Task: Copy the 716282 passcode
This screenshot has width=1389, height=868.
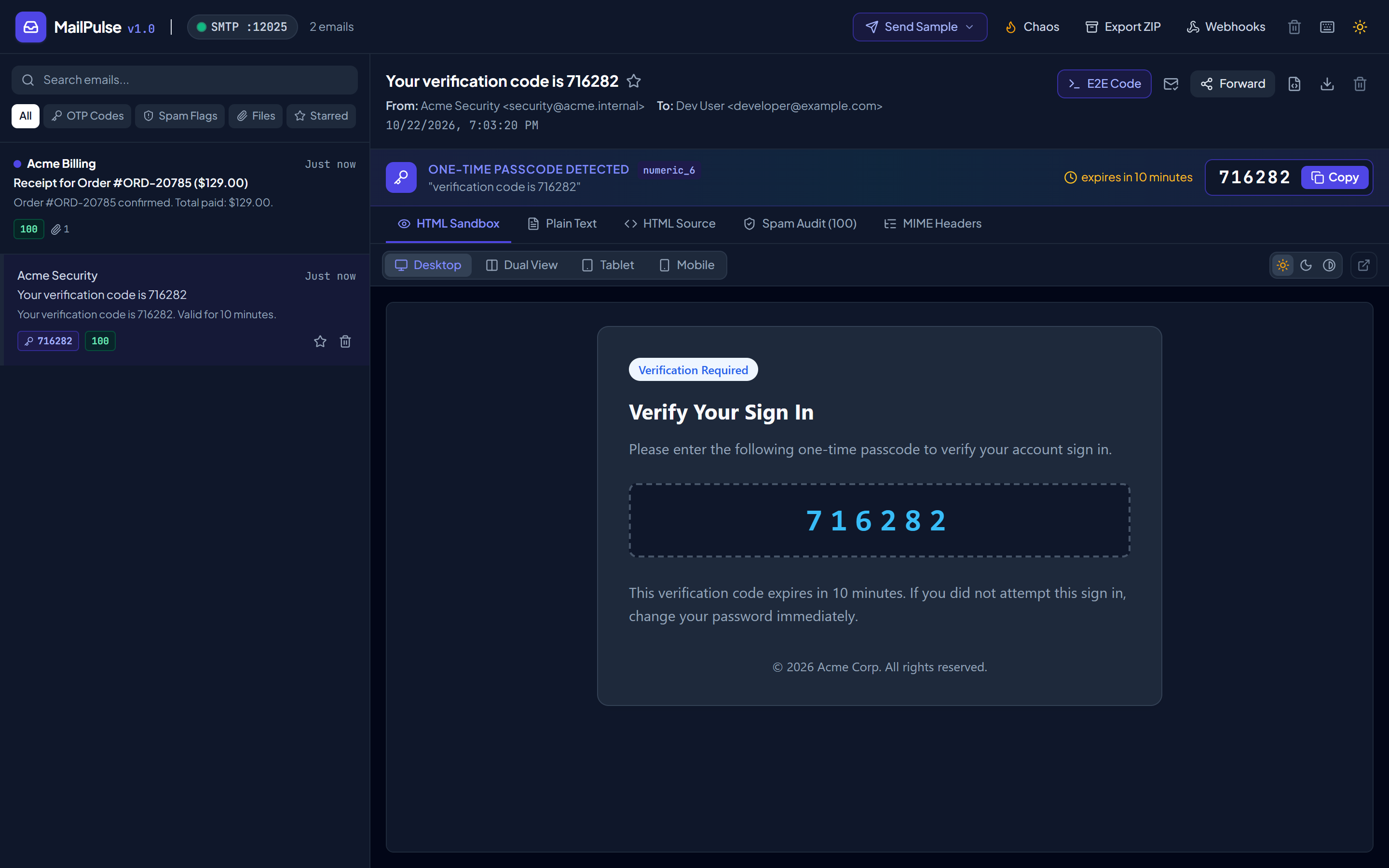Action: pos(1335,177)
